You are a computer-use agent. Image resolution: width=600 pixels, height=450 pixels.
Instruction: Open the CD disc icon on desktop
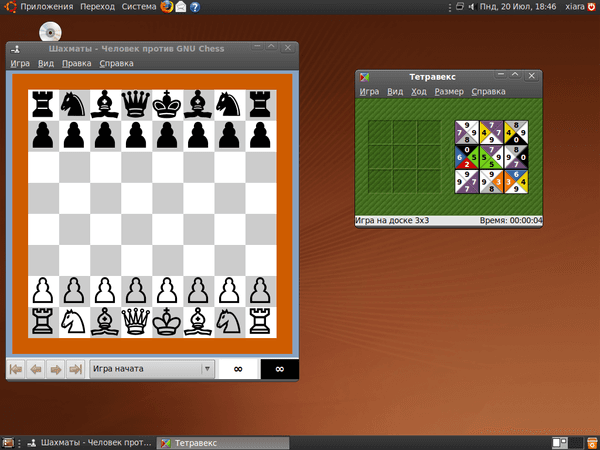tap(50, 33)
